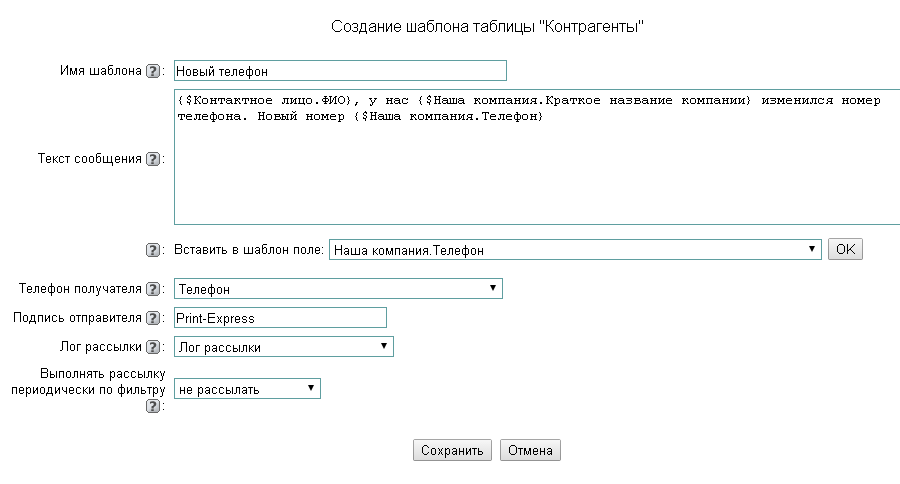
Task: Expand the Наша компания.Телефон field dropdown
Action: click(x=575, y=250)
